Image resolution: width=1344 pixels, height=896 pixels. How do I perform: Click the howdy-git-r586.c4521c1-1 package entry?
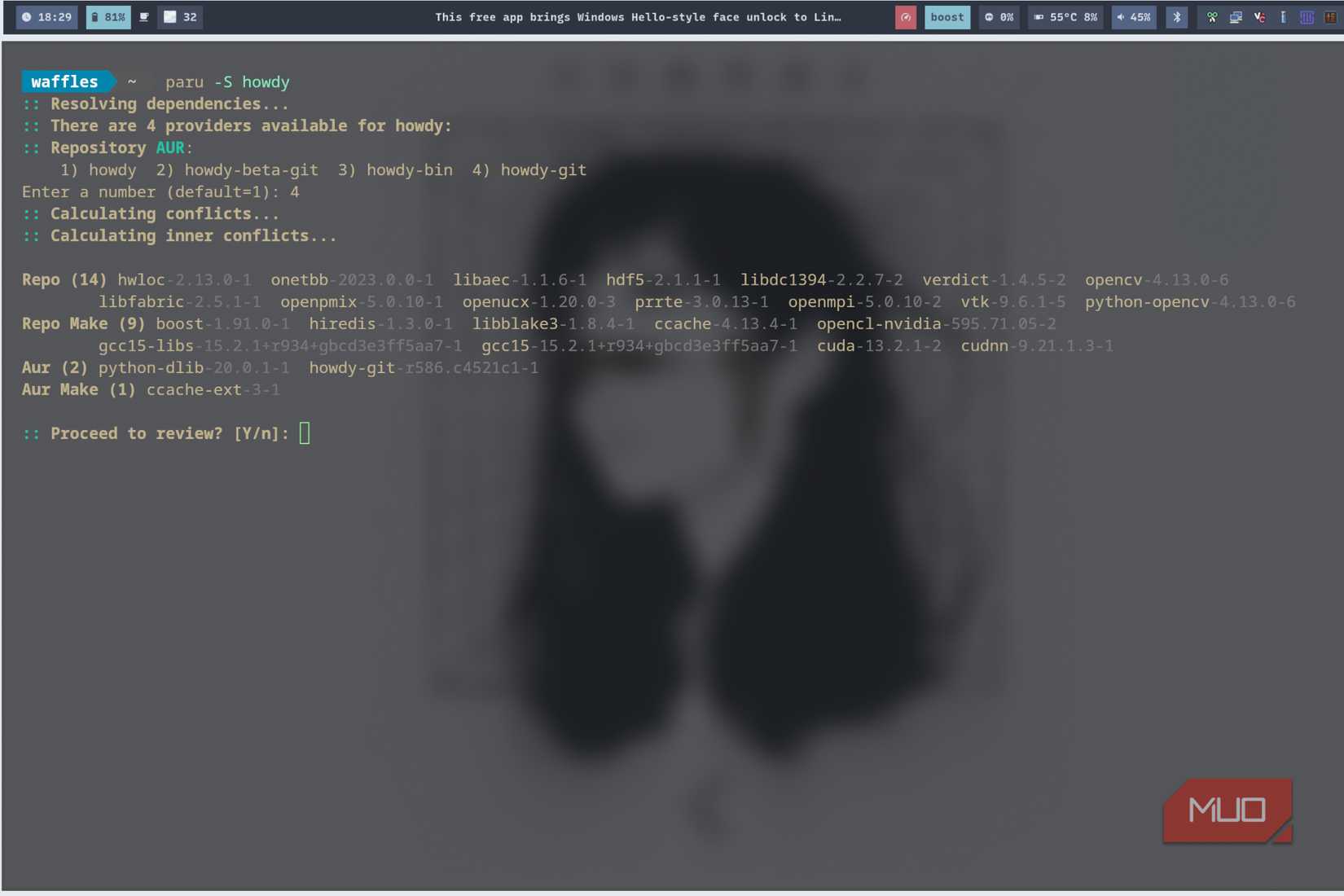click(x=424, y=368)
